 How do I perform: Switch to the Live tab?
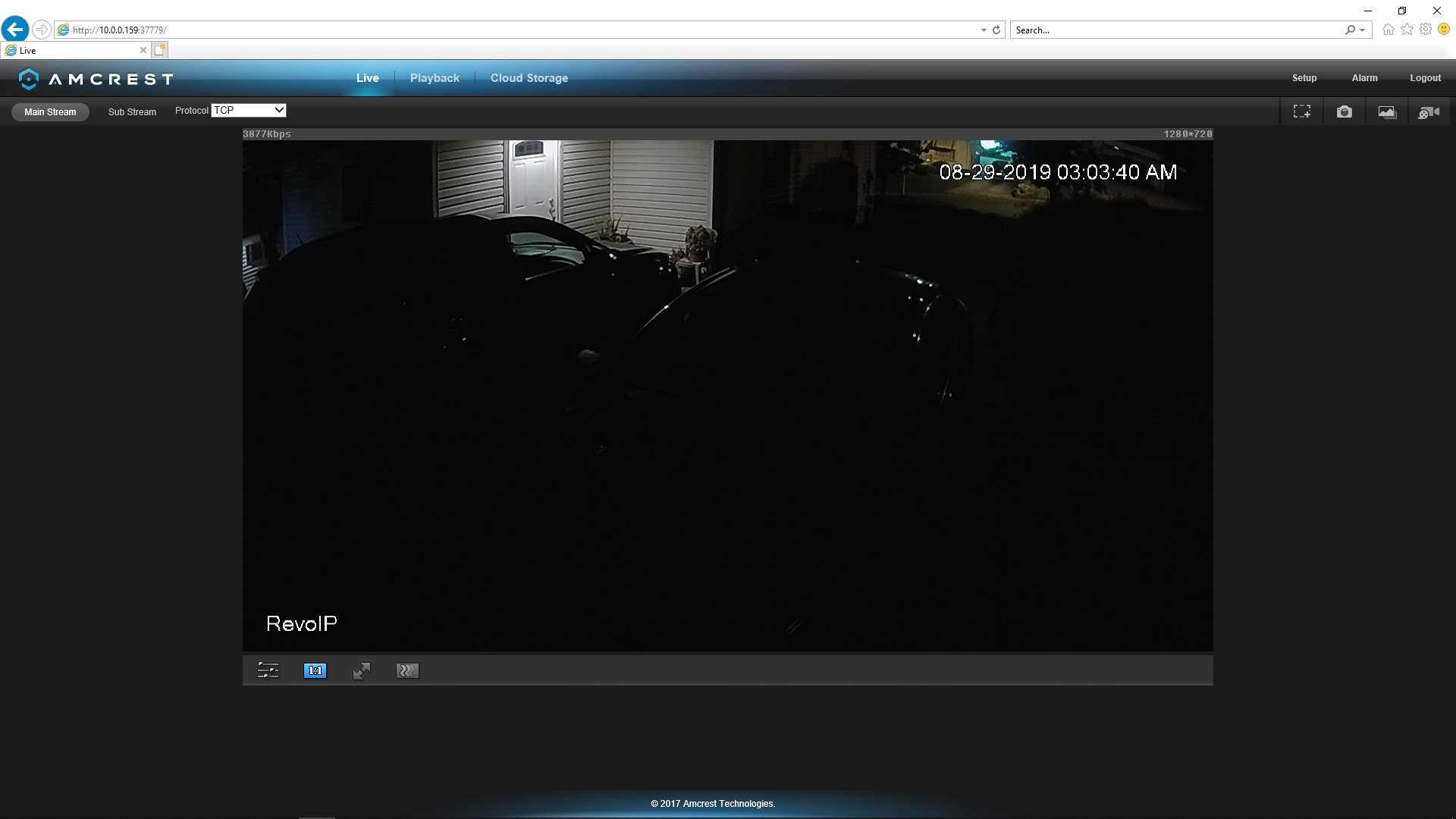pos(368,78)
